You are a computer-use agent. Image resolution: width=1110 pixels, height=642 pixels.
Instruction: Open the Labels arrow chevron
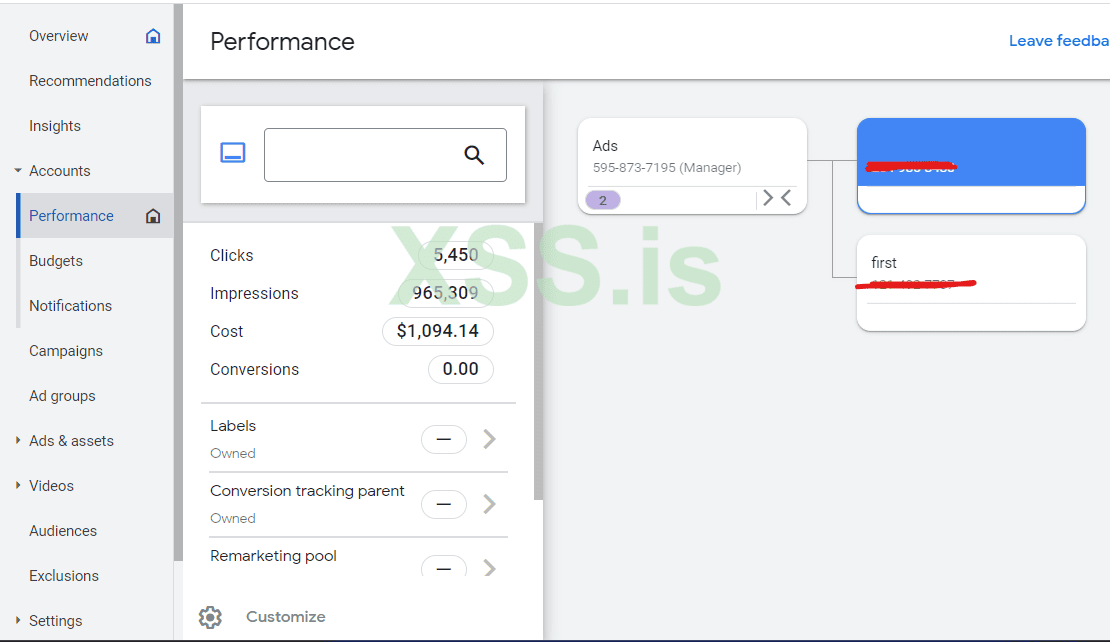tap(489, 439)
